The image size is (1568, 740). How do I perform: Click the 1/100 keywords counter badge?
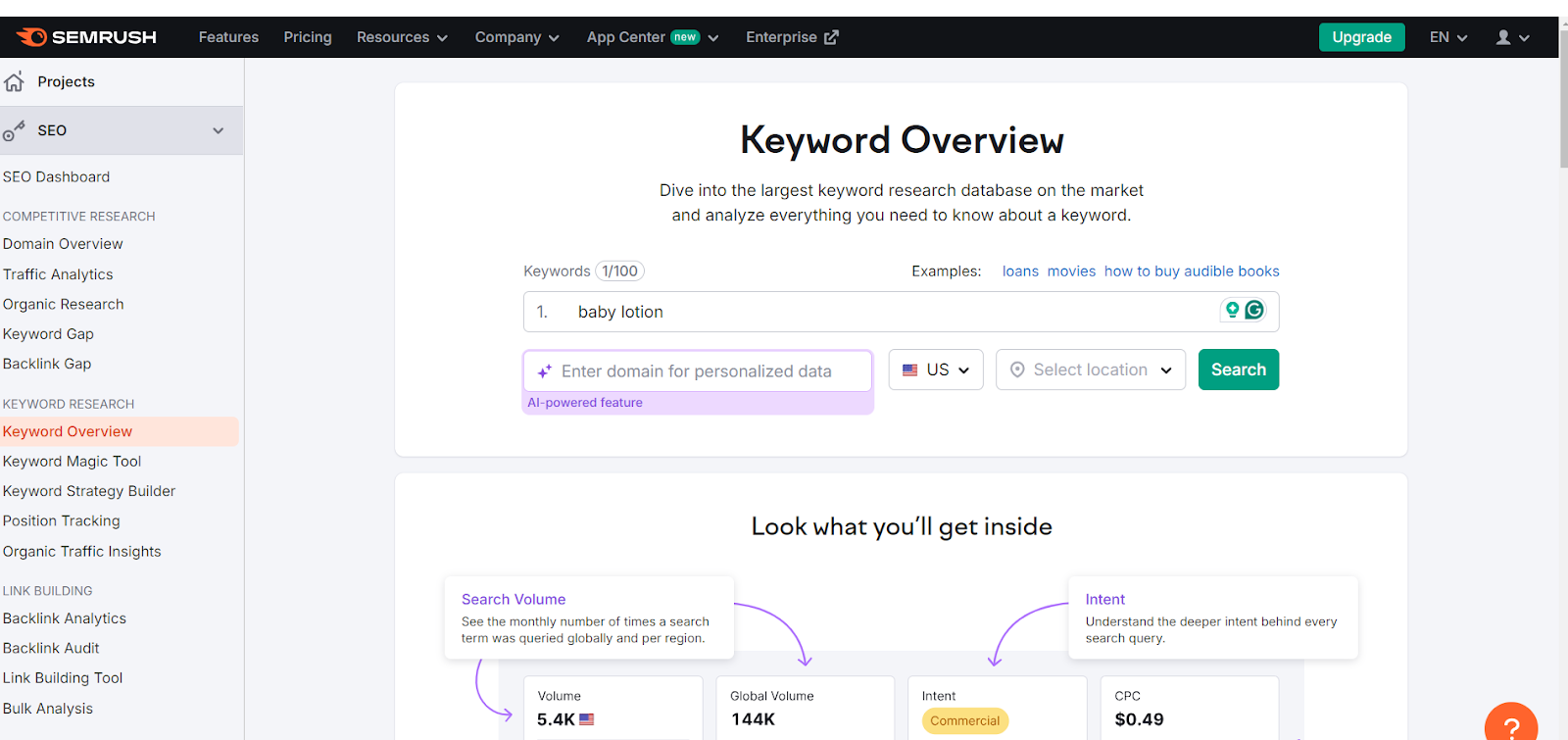619,271
